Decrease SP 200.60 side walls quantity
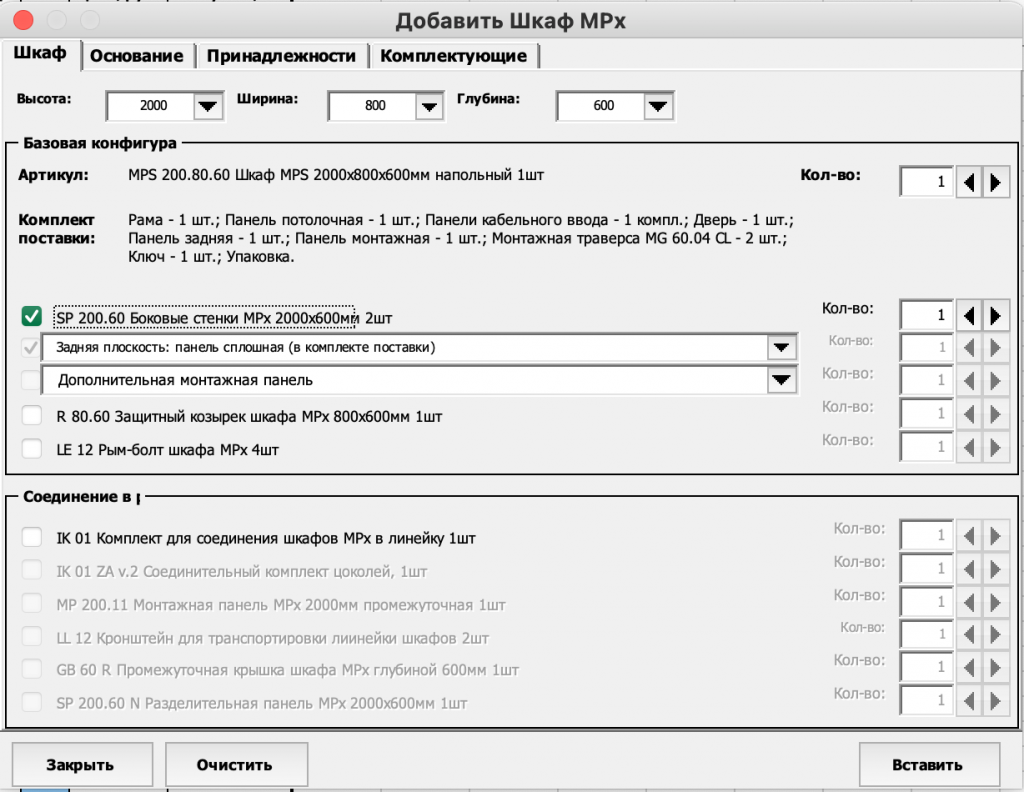The image size is (1024, 792). tap(969, 315)
